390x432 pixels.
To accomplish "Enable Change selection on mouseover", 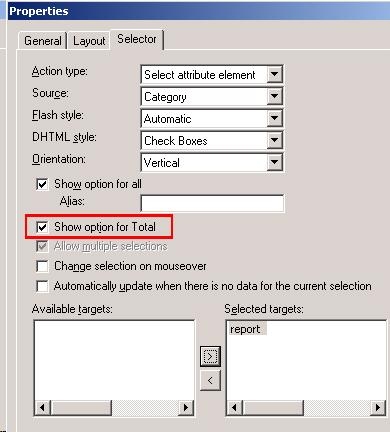I will coord(42,266).
